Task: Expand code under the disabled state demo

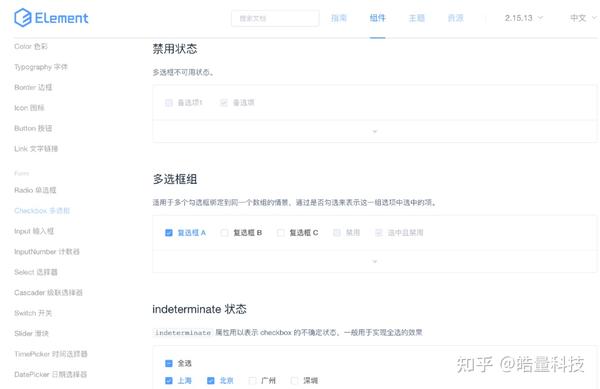Action: [375, 131]
